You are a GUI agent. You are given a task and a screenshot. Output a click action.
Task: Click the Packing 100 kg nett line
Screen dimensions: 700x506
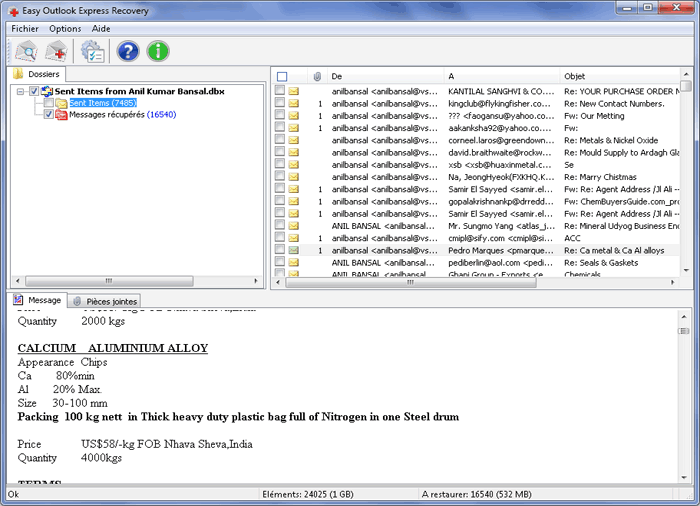click(x=238, y=417)
